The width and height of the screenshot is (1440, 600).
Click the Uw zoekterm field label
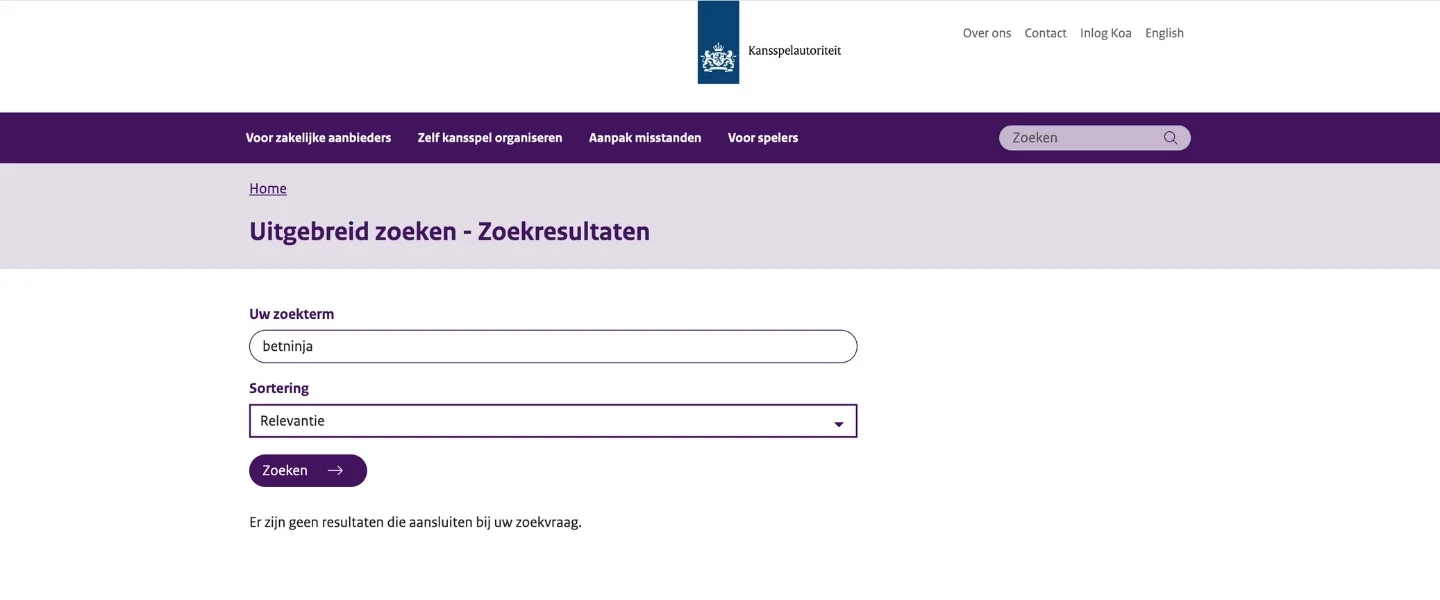coord(291,314)
